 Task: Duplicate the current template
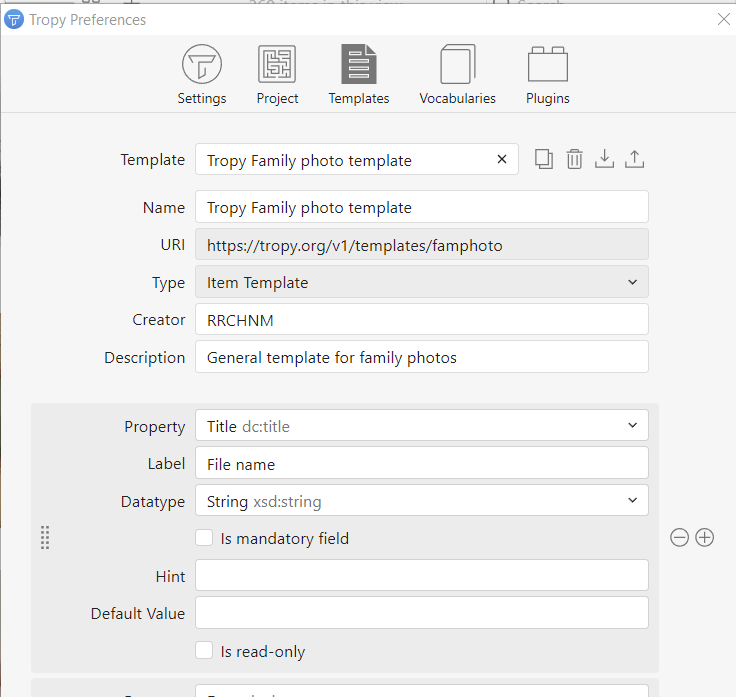(544, 159)
